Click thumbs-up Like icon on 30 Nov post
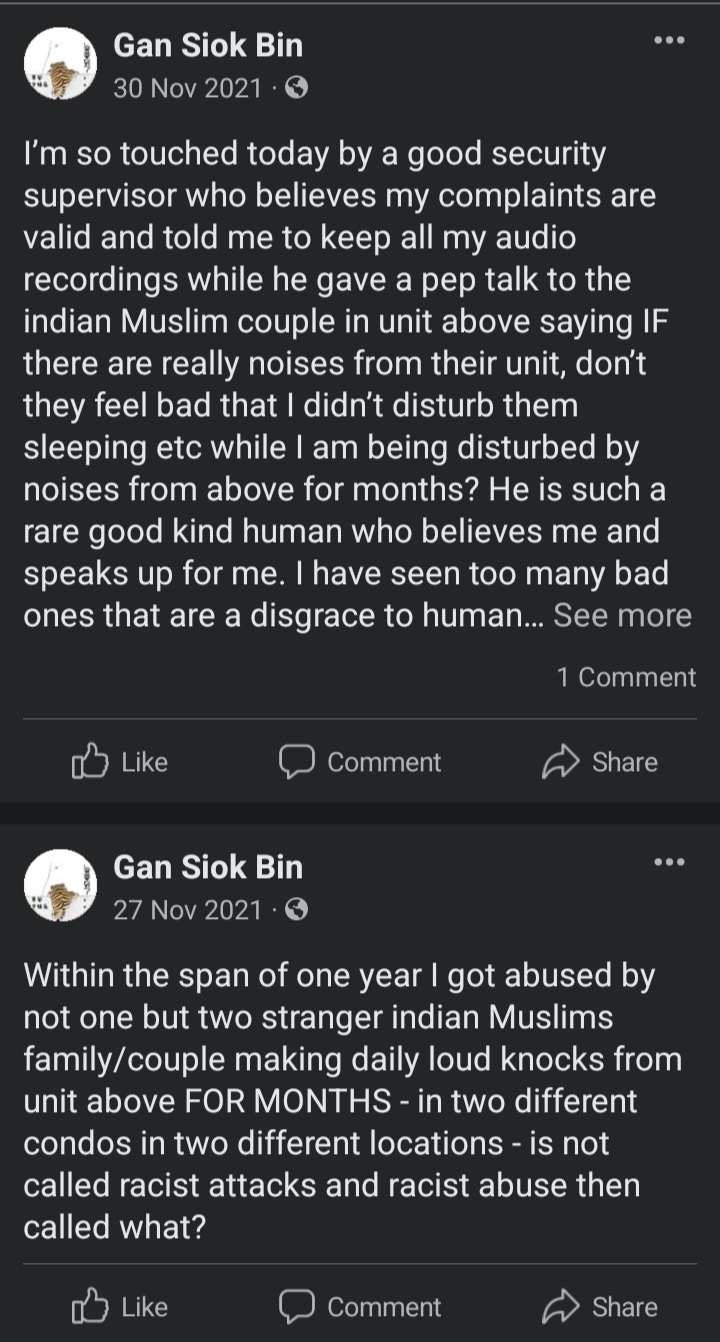 coord(89,762)
